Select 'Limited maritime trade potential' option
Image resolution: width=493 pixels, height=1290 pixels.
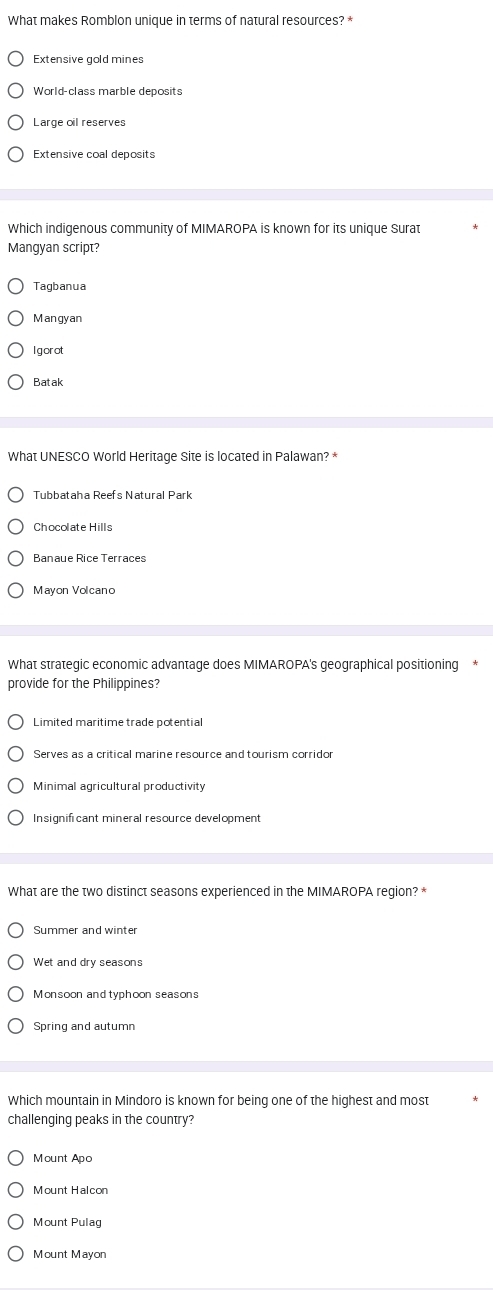tap(16, 723)
